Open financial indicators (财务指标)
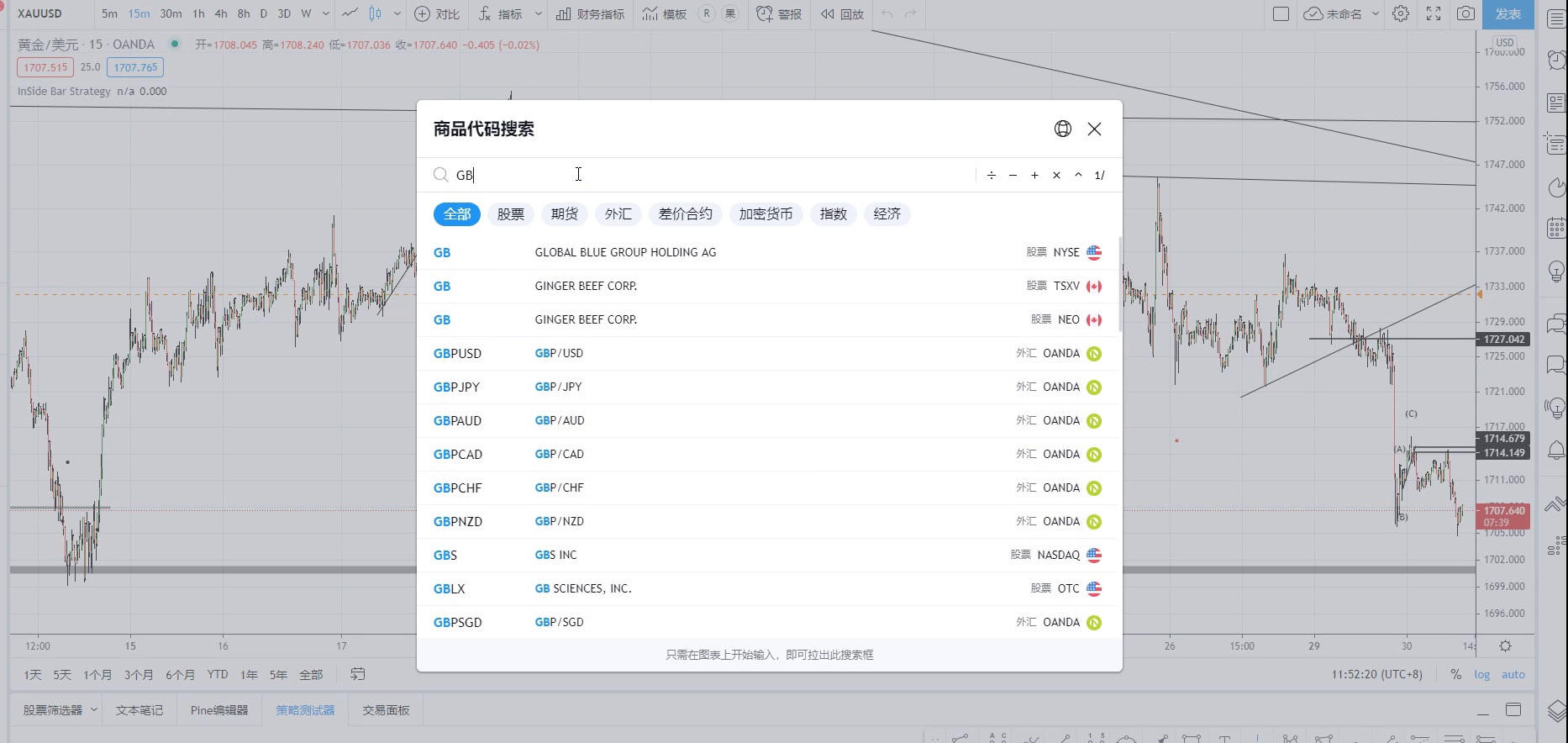The image size is (1568, 743). (x=590, y=13)
